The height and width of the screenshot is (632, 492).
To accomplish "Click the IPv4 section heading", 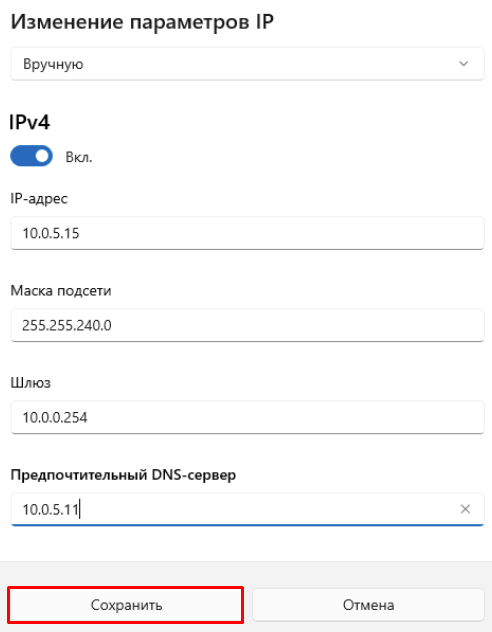I will [29, 122].
